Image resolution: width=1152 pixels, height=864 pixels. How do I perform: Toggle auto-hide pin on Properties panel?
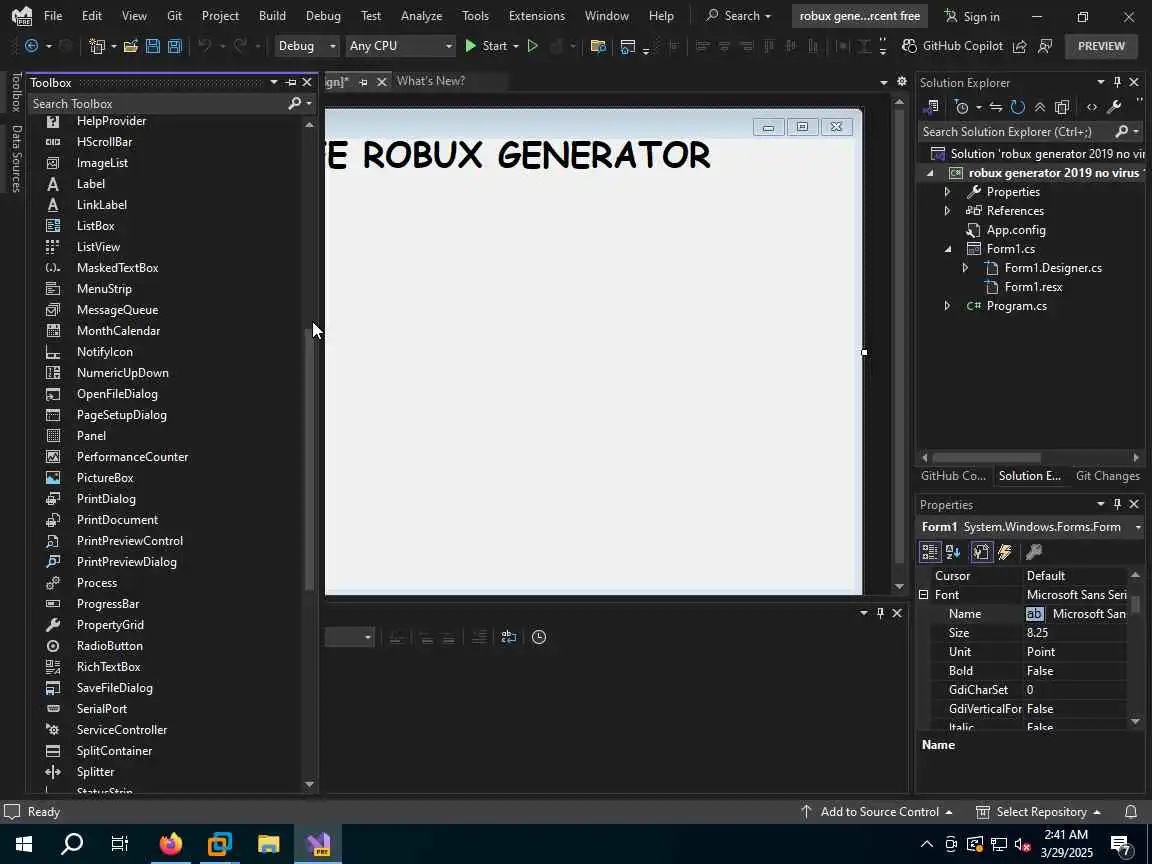(x=1117, y=504)
